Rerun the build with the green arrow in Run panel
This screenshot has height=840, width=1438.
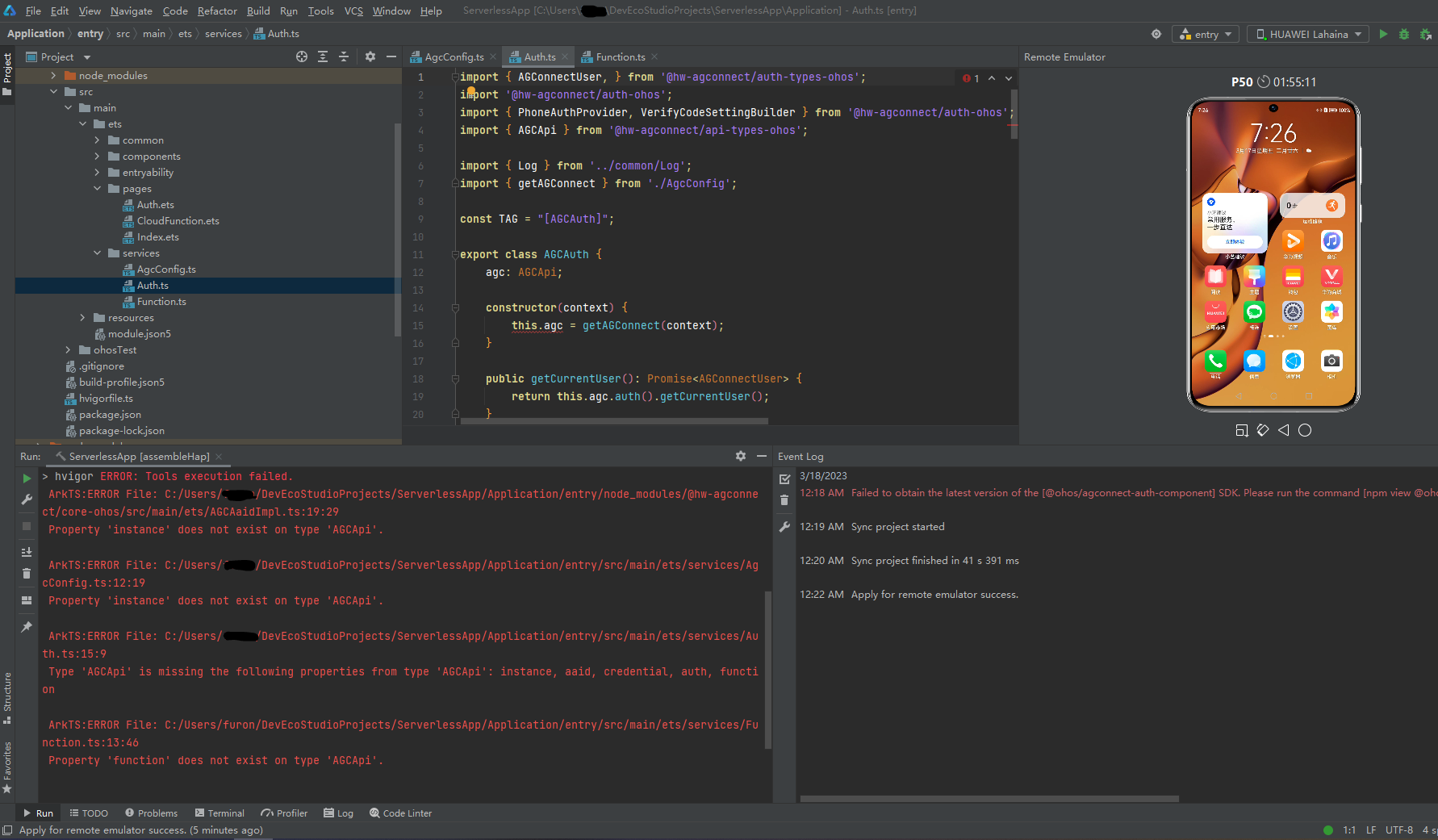click(27, 479)
